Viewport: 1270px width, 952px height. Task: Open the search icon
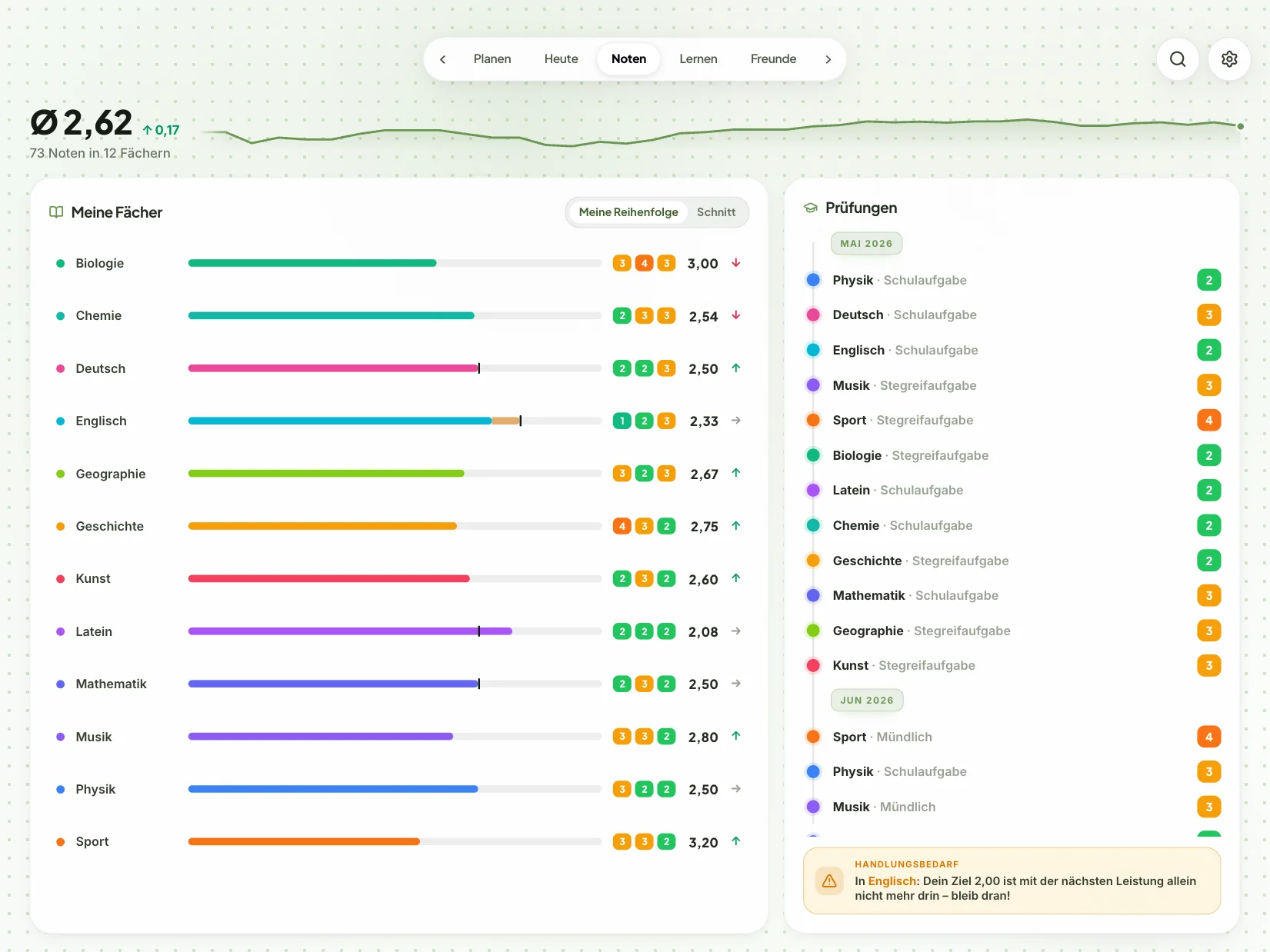[x=1178, y=59]
